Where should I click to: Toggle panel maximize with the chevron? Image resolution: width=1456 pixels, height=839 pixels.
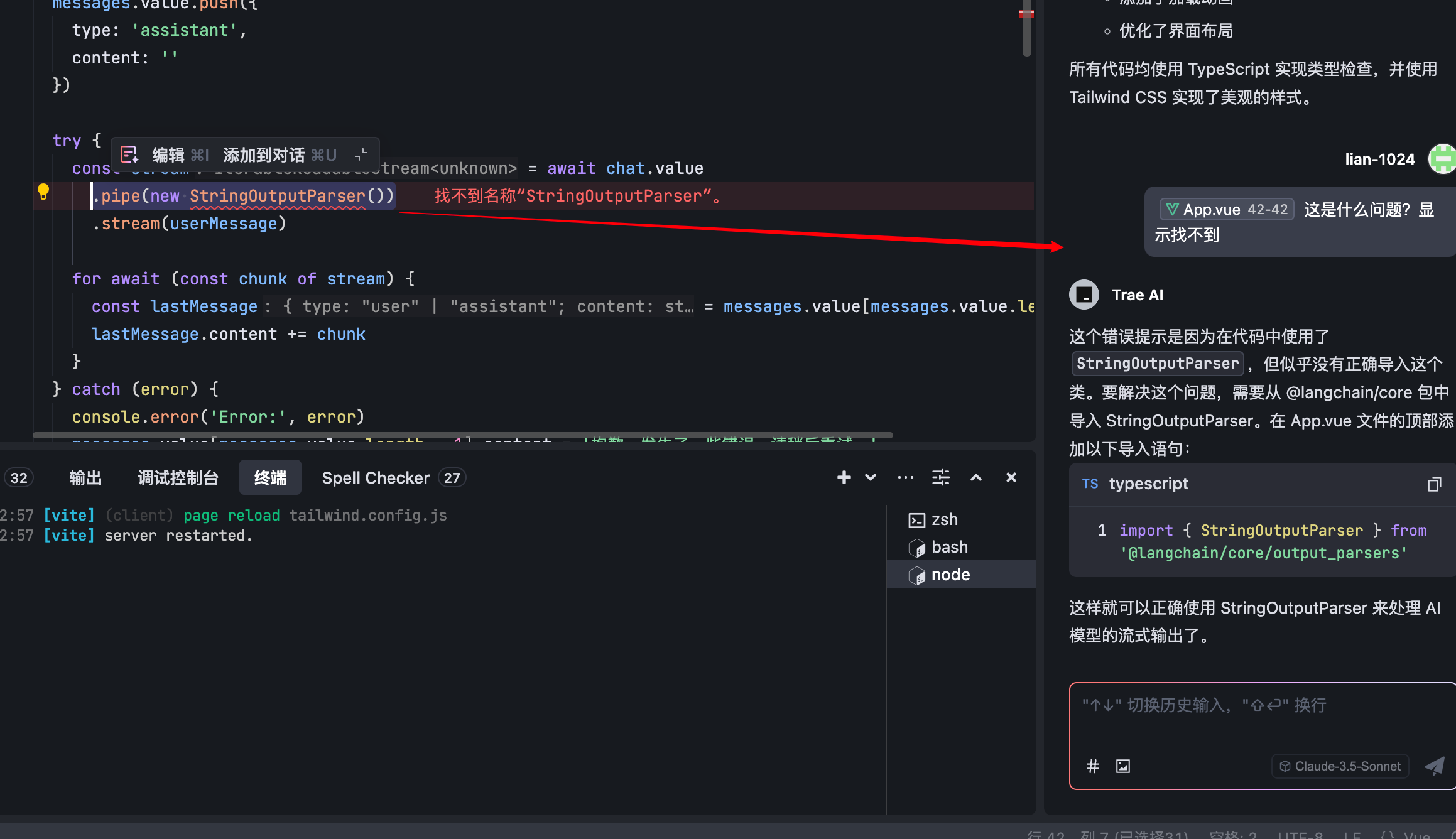pos(975,477)
